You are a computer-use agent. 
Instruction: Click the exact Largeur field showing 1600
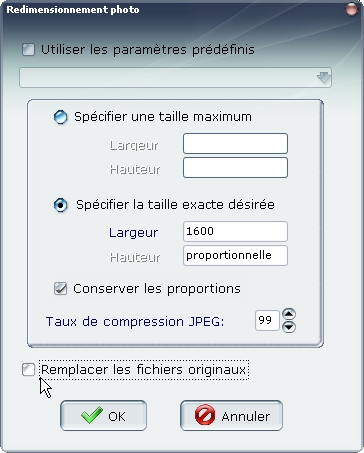pos(235,231)
